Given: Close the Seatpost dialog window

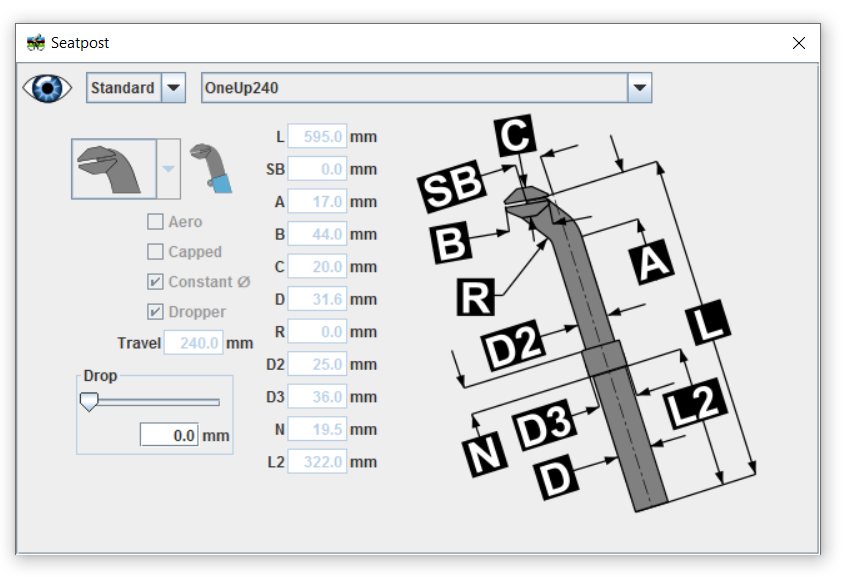Looking at the screenshot, I should point(798,43).
